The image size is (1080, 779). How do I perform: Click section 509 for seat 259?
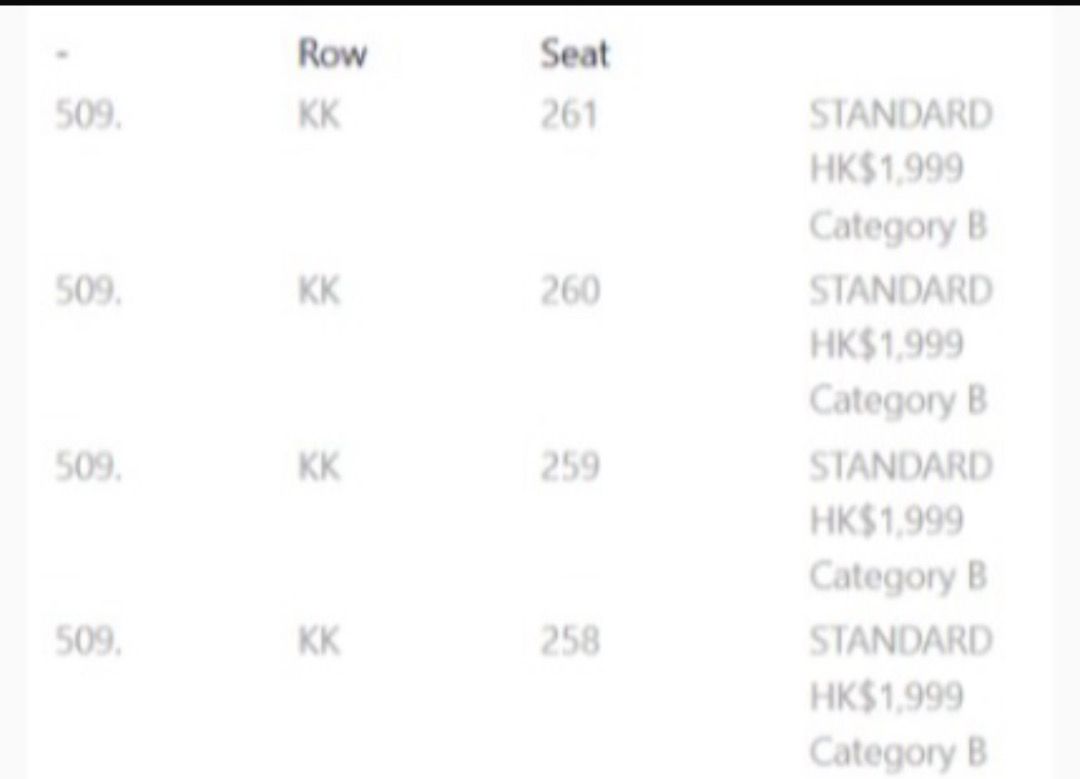(87, 466)
